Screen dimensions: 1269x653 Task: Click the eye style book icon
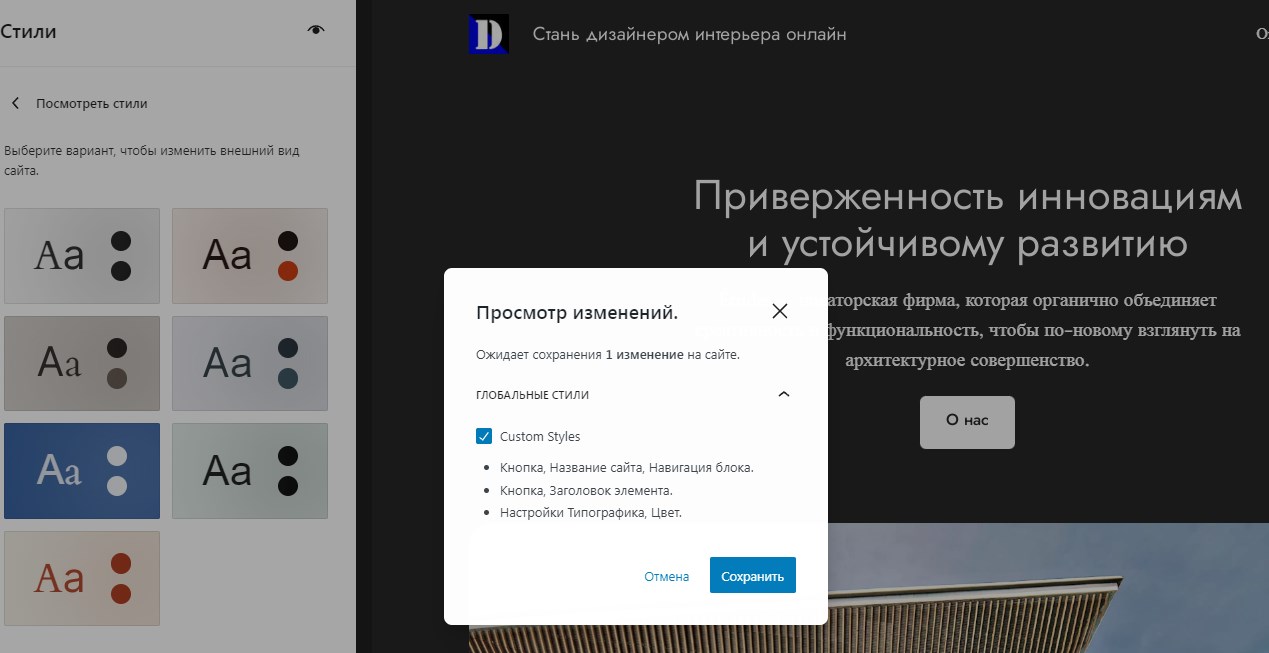click(x=316, y=31)
